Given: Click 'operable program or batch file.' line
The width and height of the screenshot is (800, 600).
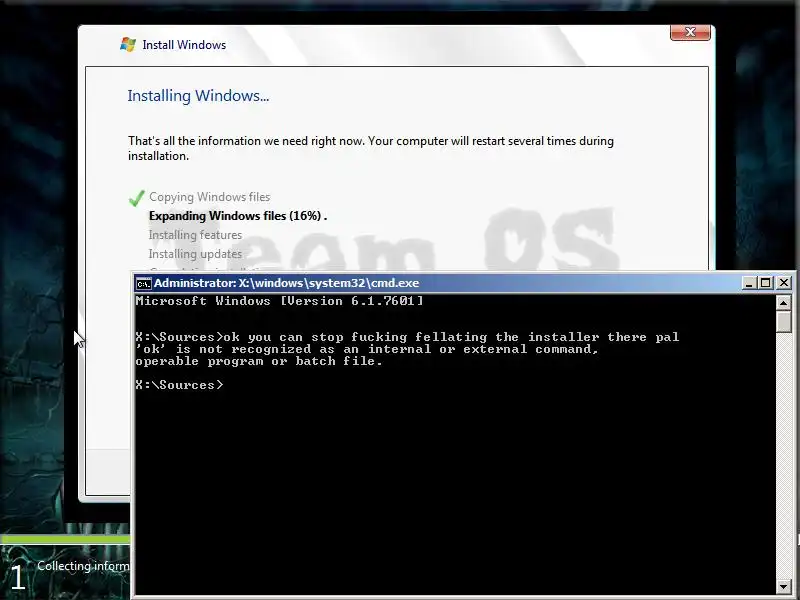Looking at the screenshot, I should (x=259, y=361).
